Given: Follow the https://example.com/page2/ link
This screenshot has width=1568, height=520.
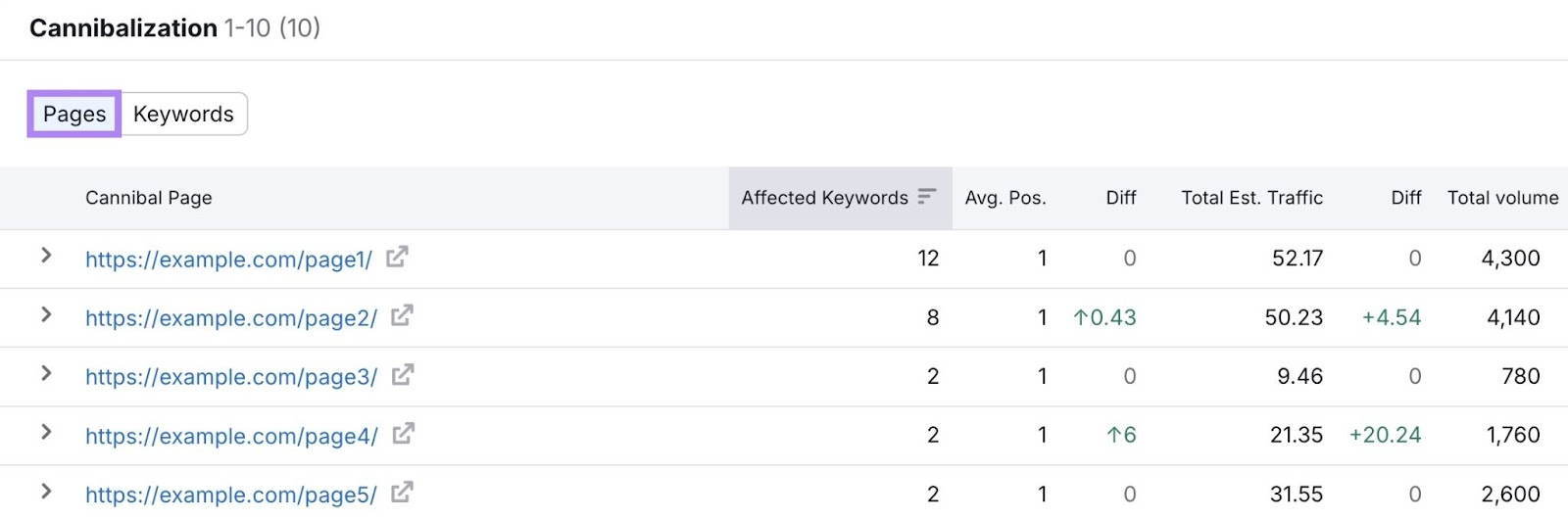Looking at the screenshot, I should pyautogui.click(x=230, y=318).
